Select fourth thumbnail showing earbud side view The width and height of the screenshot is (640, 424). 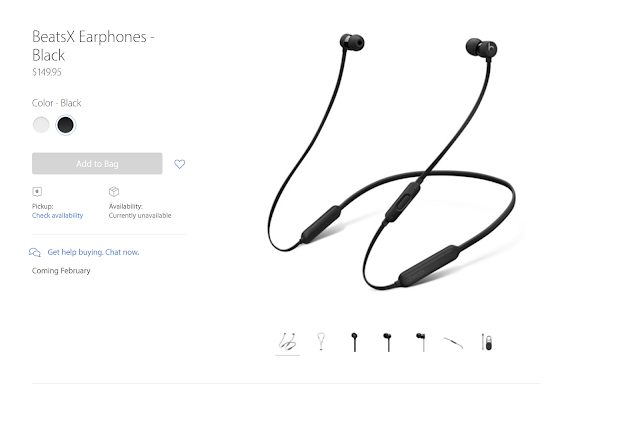point(387,342)
